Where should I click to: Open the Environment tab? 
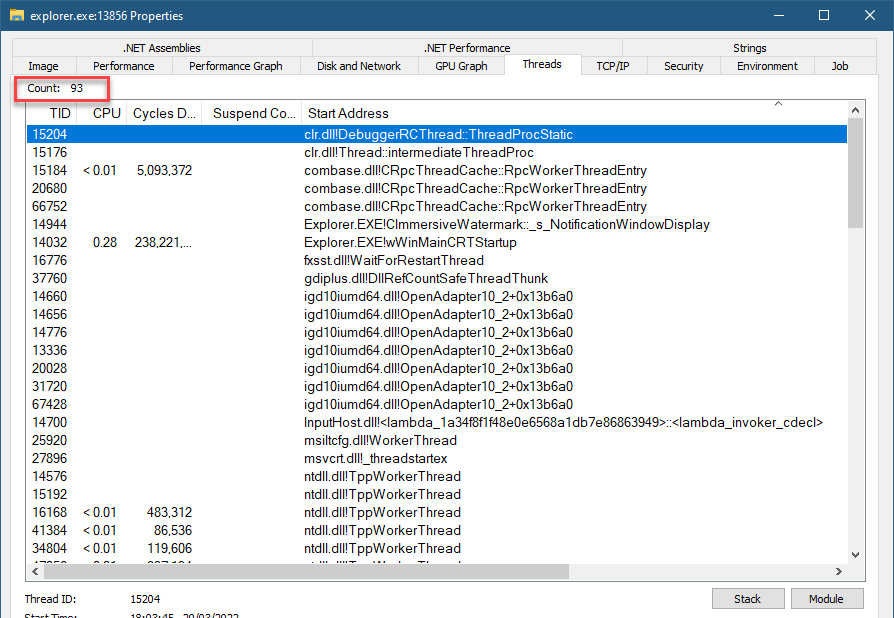[768, 66]
